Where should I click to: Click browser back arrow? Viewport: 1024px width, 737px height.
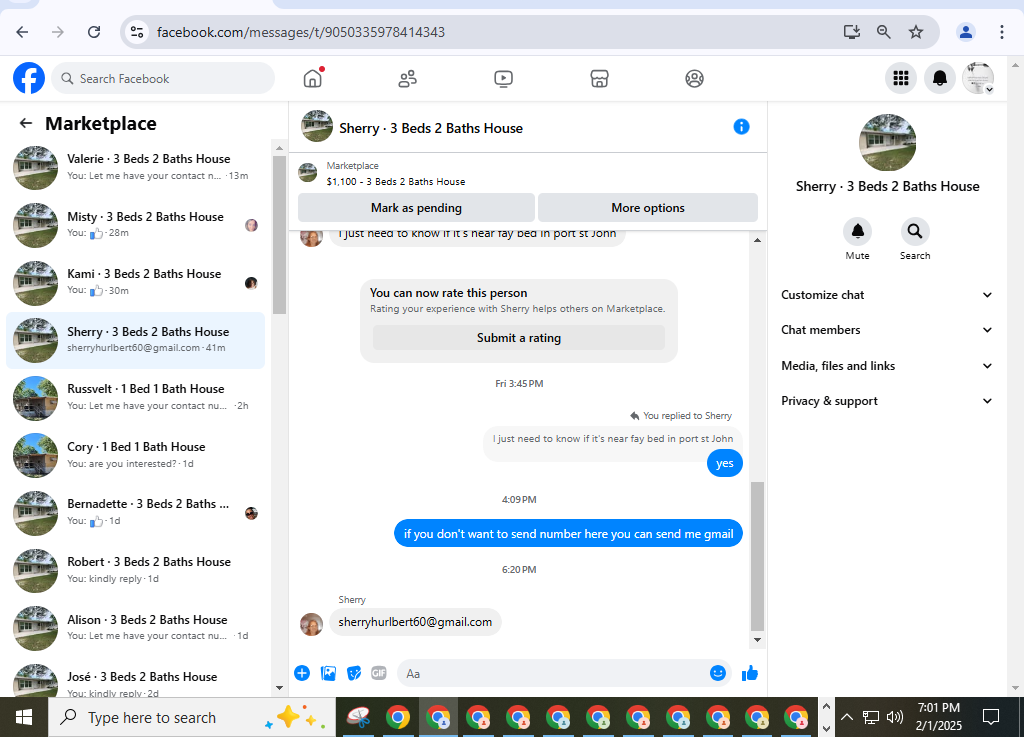tap(22, 32)
